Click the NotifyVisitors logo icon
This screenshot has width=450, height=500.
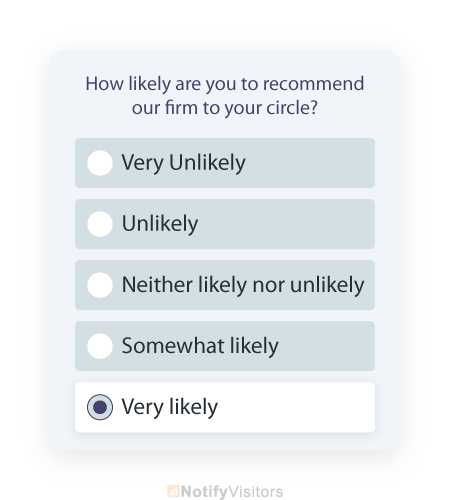[x=173, y=491]
